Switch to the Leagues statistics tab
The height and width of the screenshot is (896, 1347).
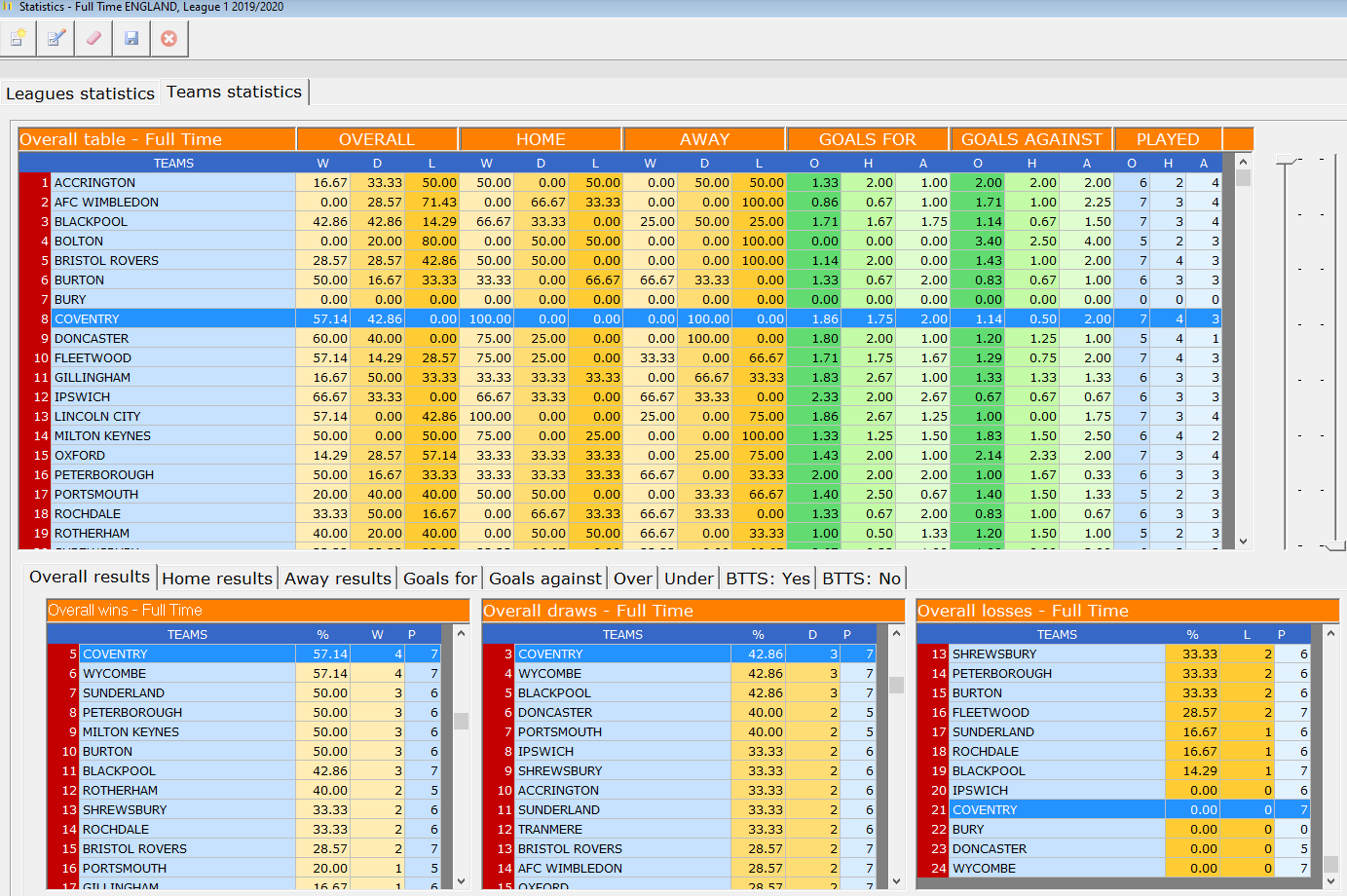[80, 93]
